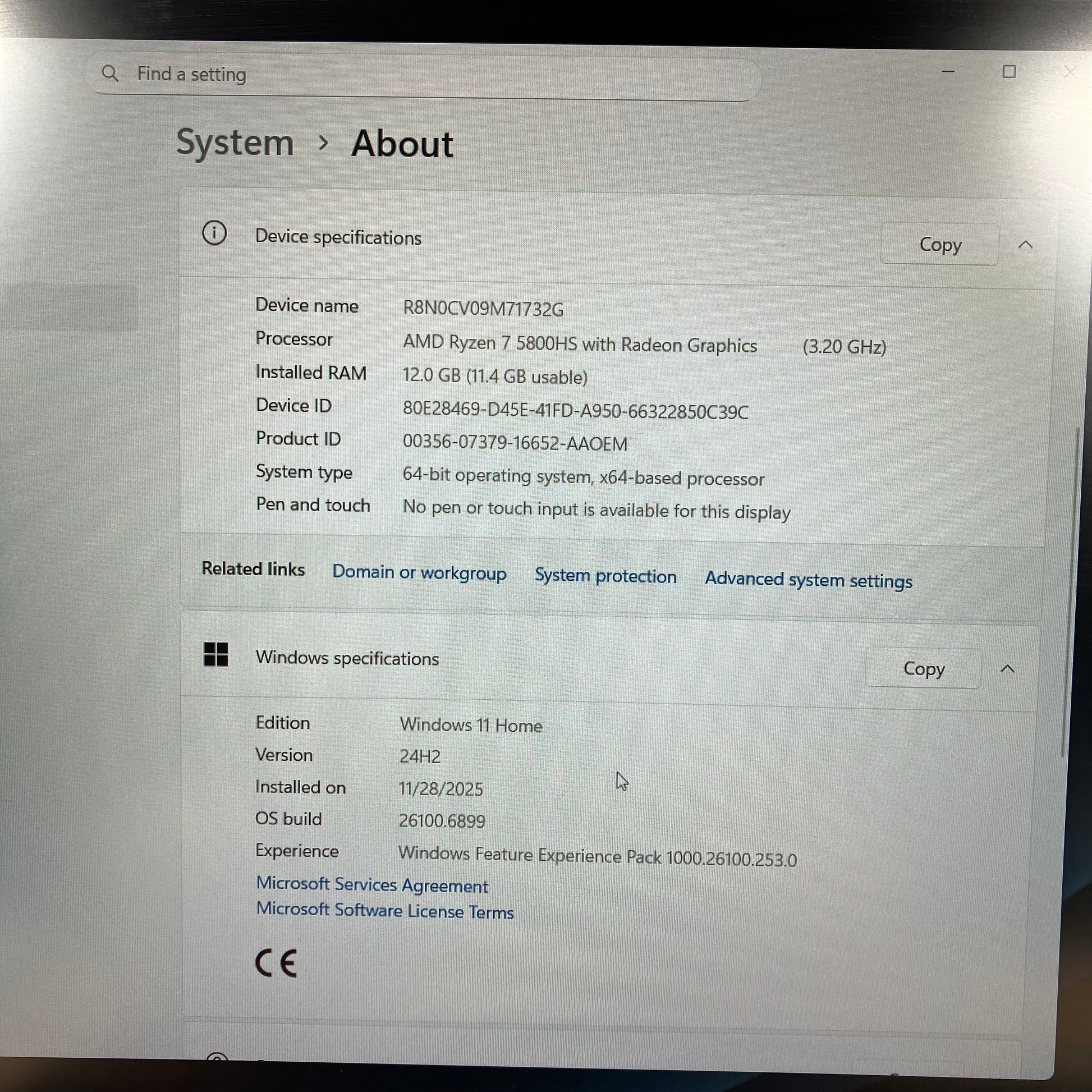Select the highlighted sidebar item
This screenshot has height=1092, width=1092.
click(x=68, y=308)
